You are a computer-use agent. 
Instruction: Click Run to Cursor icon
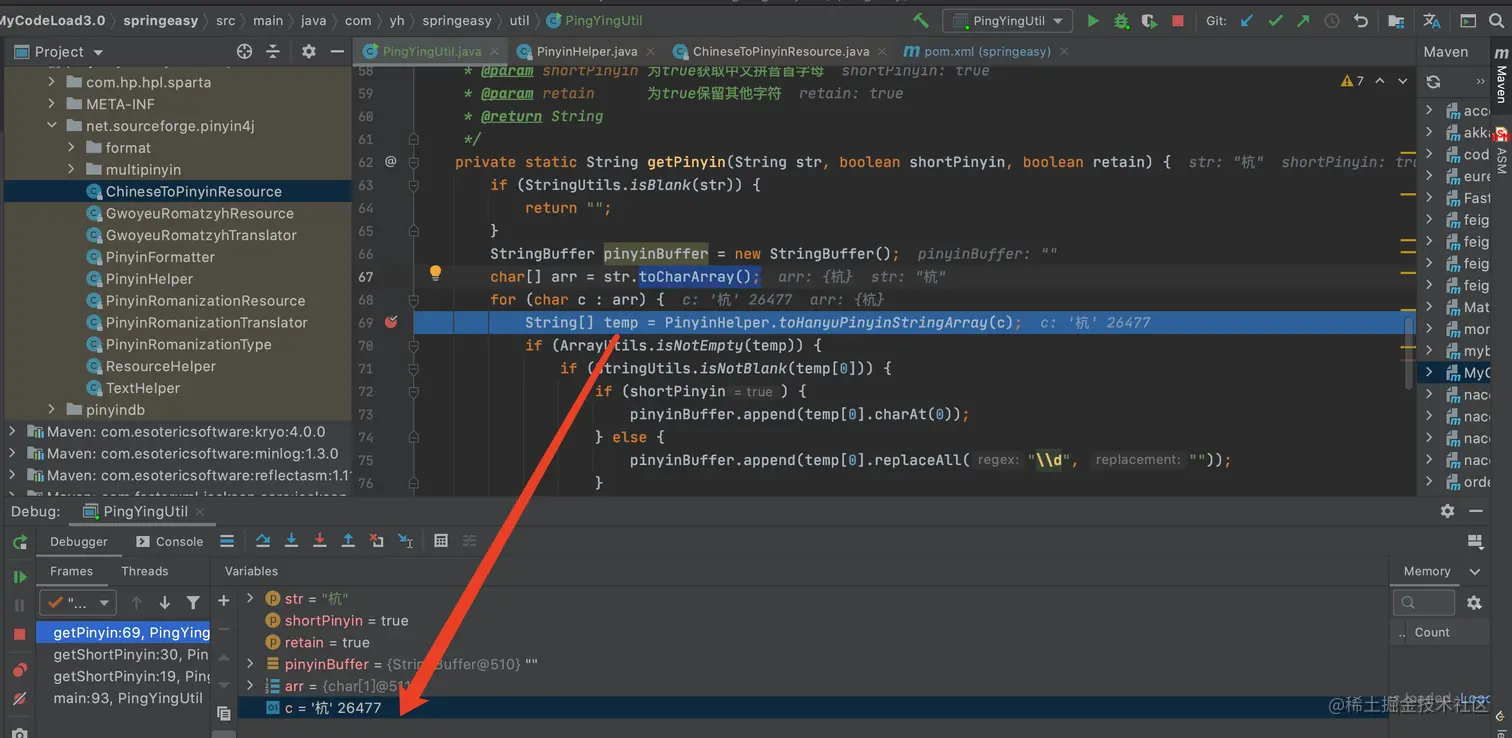(x=406, y=541)
